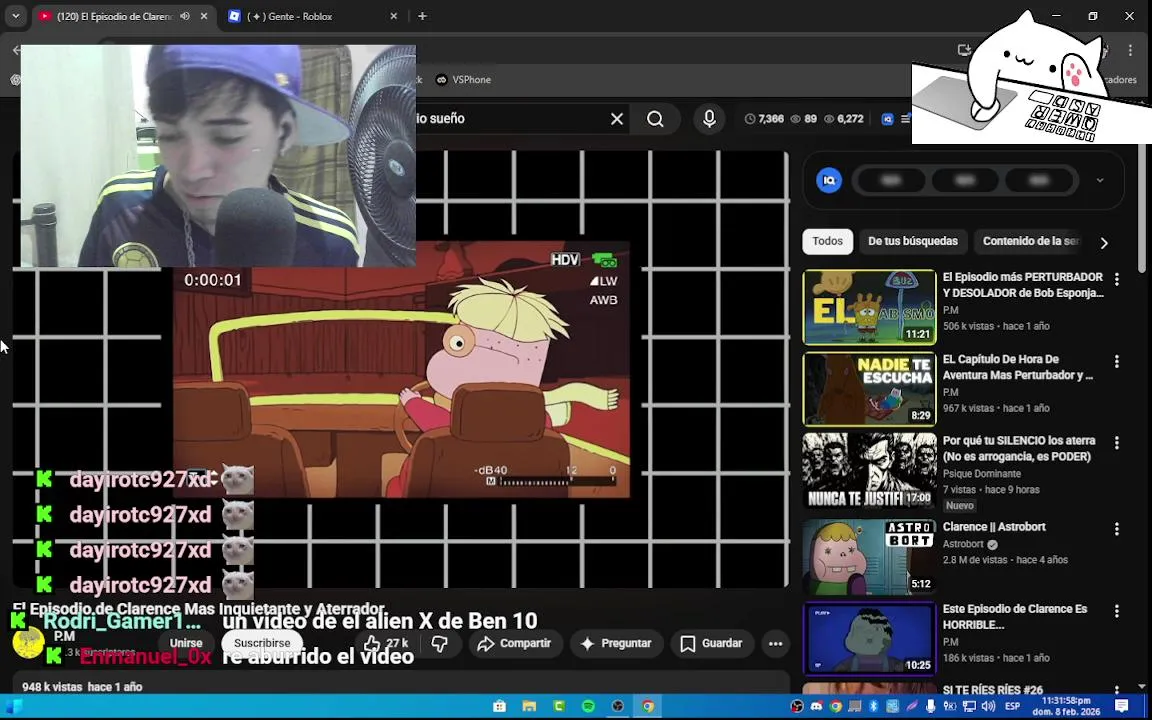Viewport: 1152px width, 720px height.
Task: Open options menu for Hora De Aventura video
Action: click(1117, 361)
